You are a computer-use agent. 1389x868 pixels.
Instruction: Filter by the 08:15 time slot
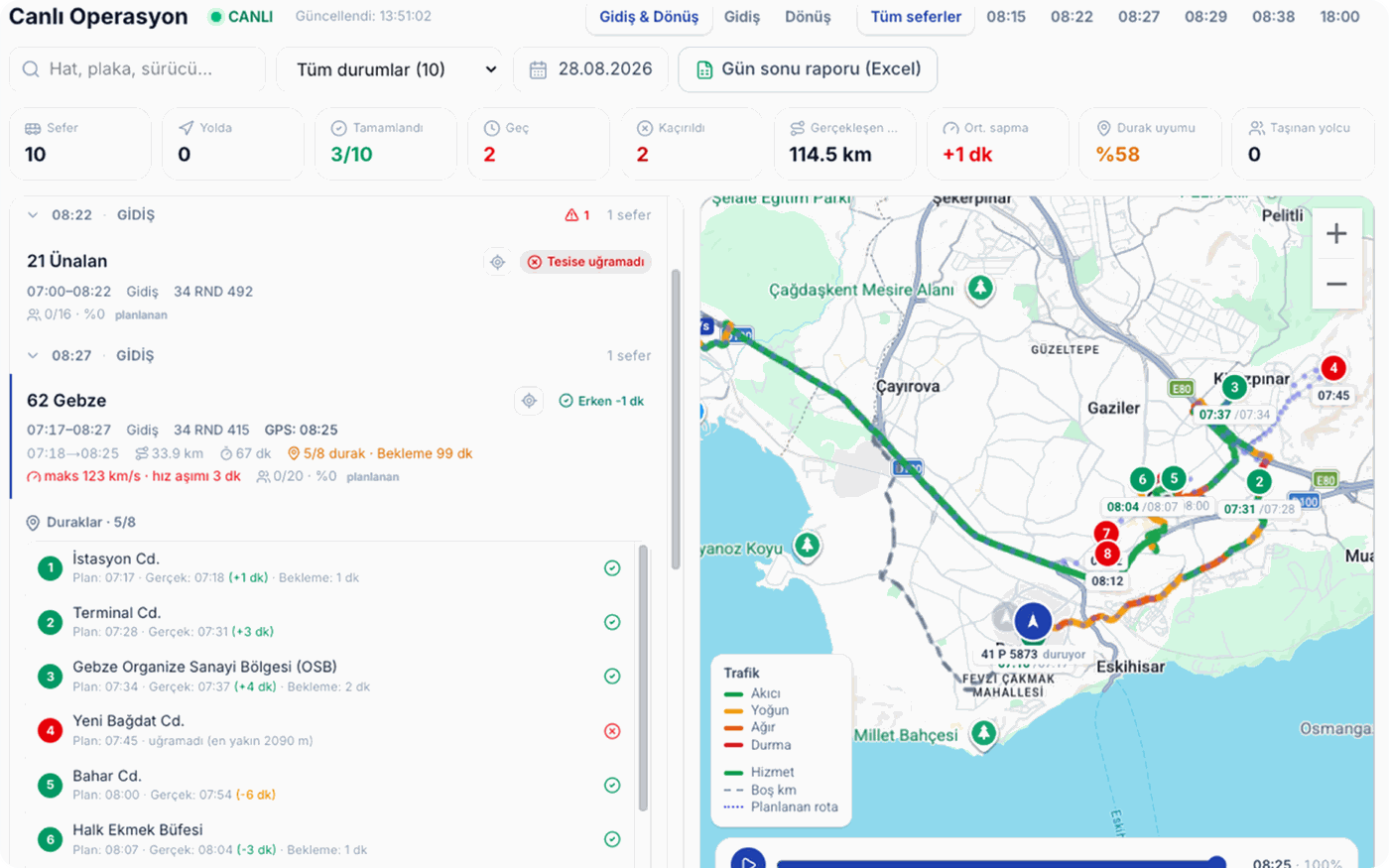click(1006, 17)
